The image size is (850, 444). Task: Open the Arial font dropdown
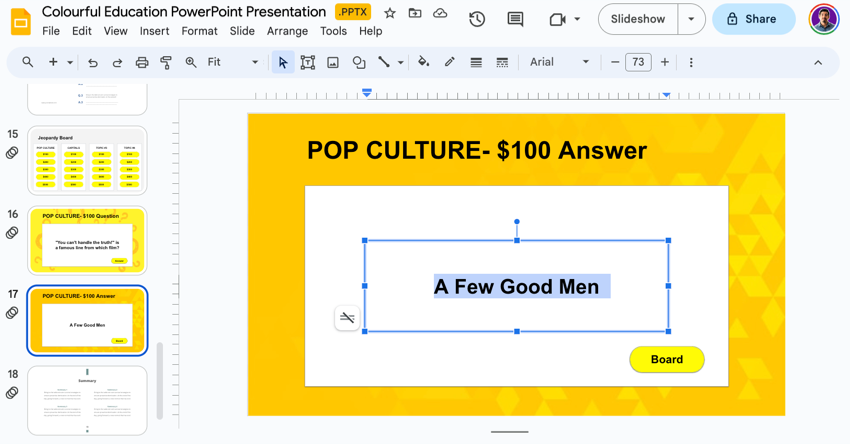559,62
